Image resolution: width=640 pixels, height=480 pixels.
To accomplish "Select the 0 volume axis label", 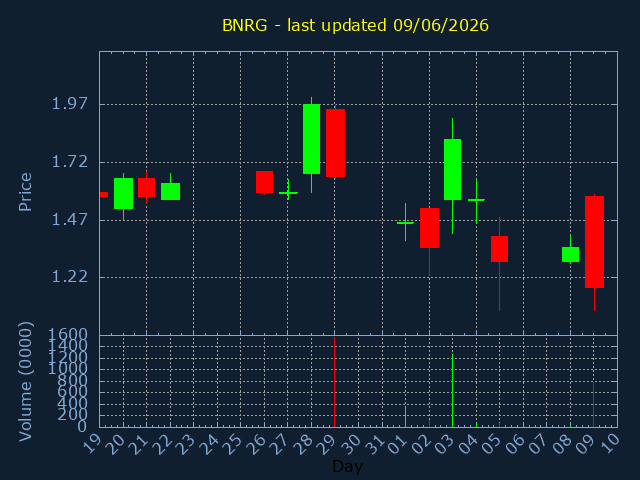I will (x=82, y=427).
